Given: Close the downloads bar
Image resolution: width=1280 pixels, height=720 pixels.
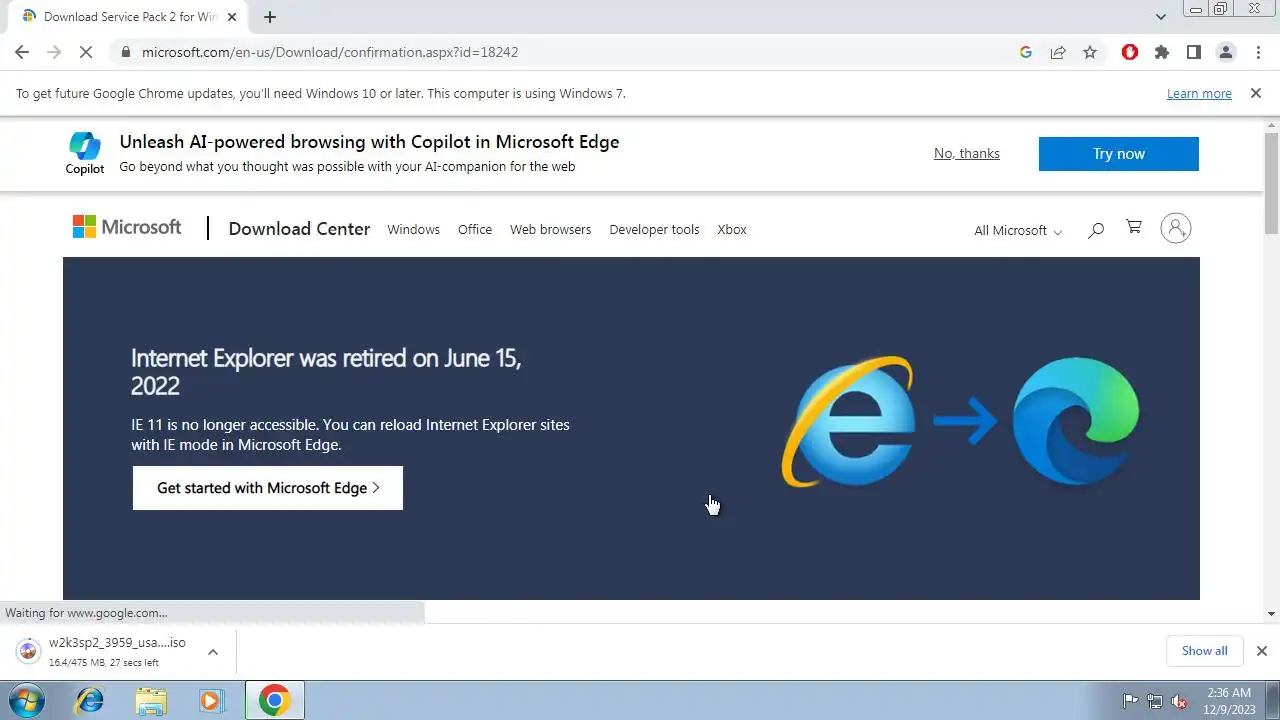Looking at the screenshot, I should tap(1262, 651).
